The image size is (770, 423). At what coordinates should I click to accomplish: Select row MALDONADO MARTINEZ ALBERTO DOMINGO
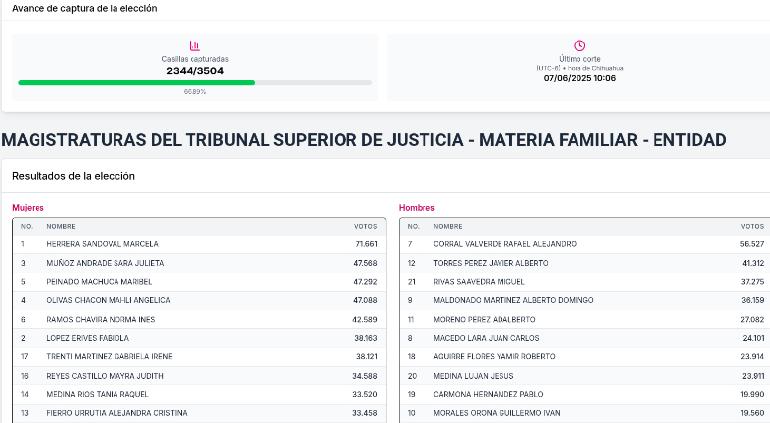(x=585, y=300)
